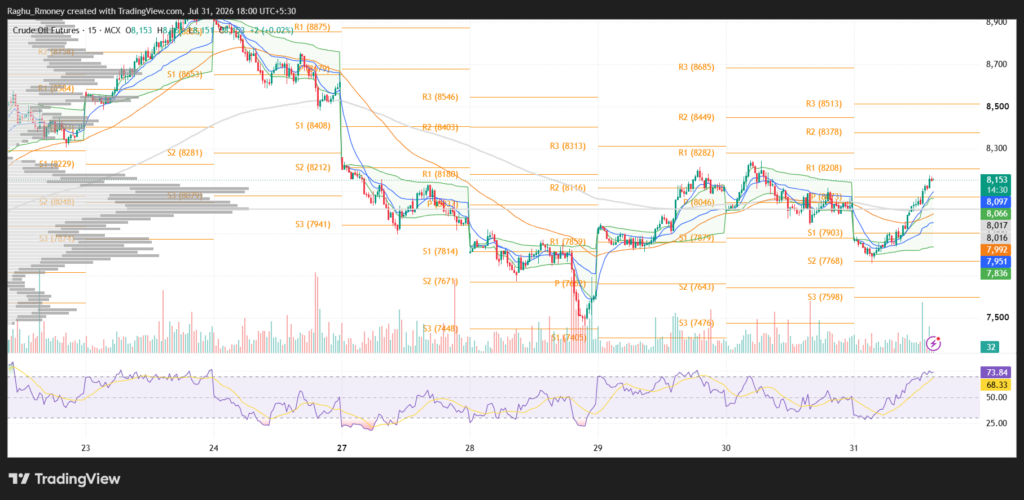Click the R1 (8875) pivot label
This screenshot has width=1024, height=500.
[312, 27]
